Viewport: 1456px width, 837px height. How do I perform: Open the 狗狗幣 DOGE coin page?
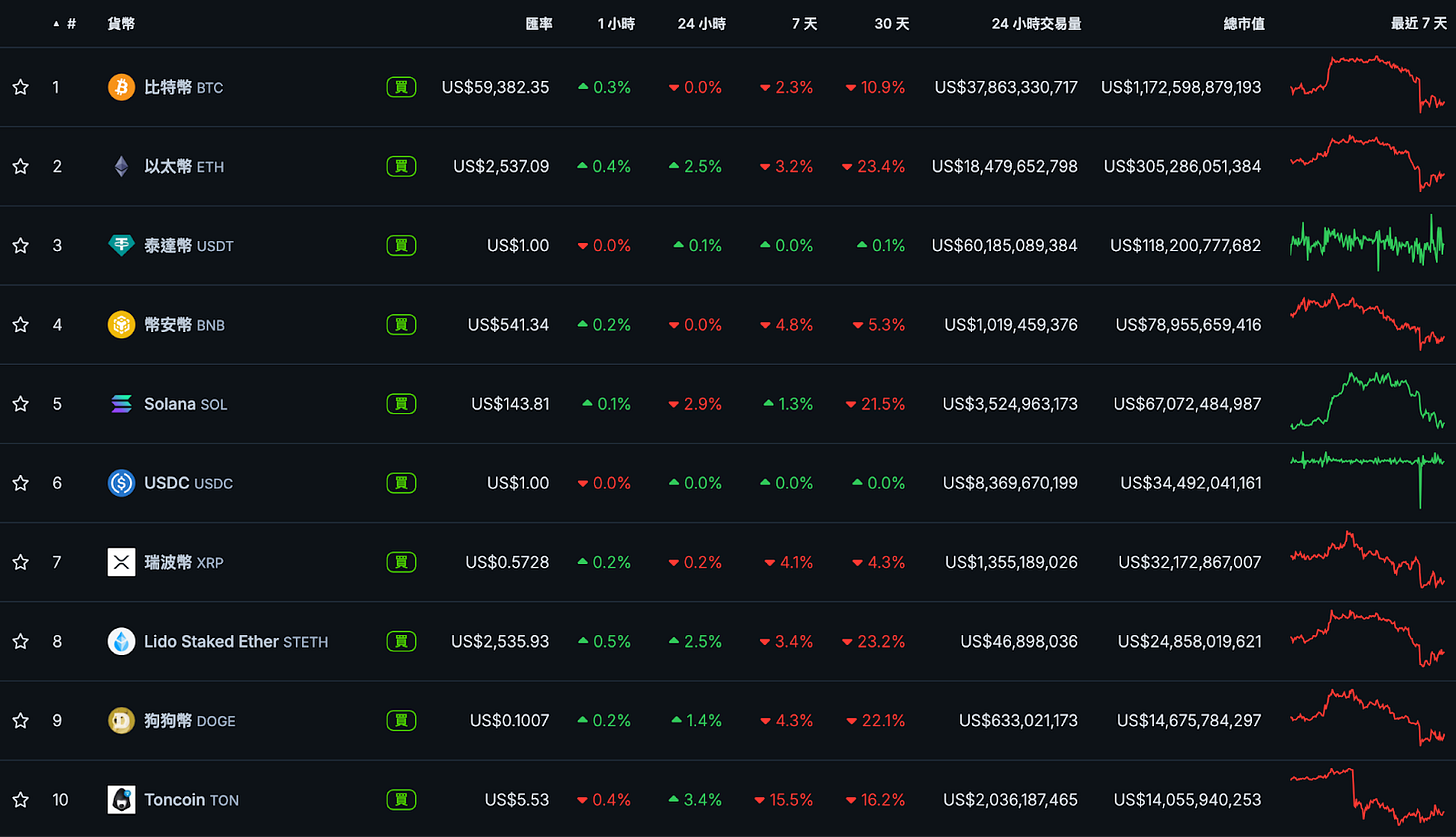coord(190,720)
